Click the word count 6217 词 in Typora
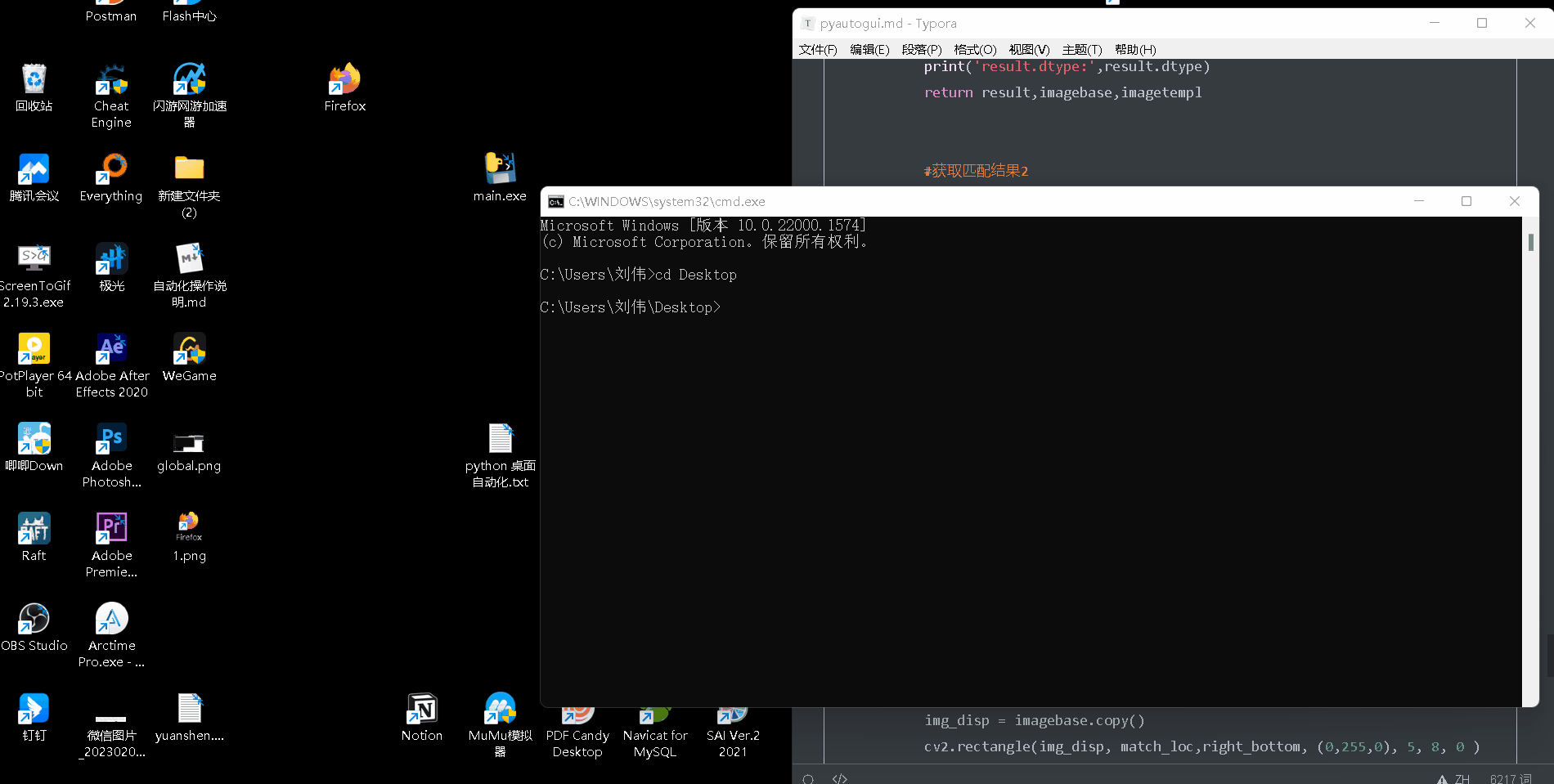 1509,778
